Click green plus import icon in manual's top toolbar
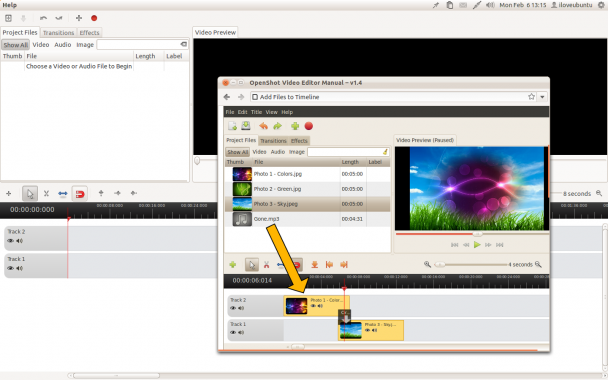This screenshot has width=608, height=380. pyautogui.click(x=295, y=126)
